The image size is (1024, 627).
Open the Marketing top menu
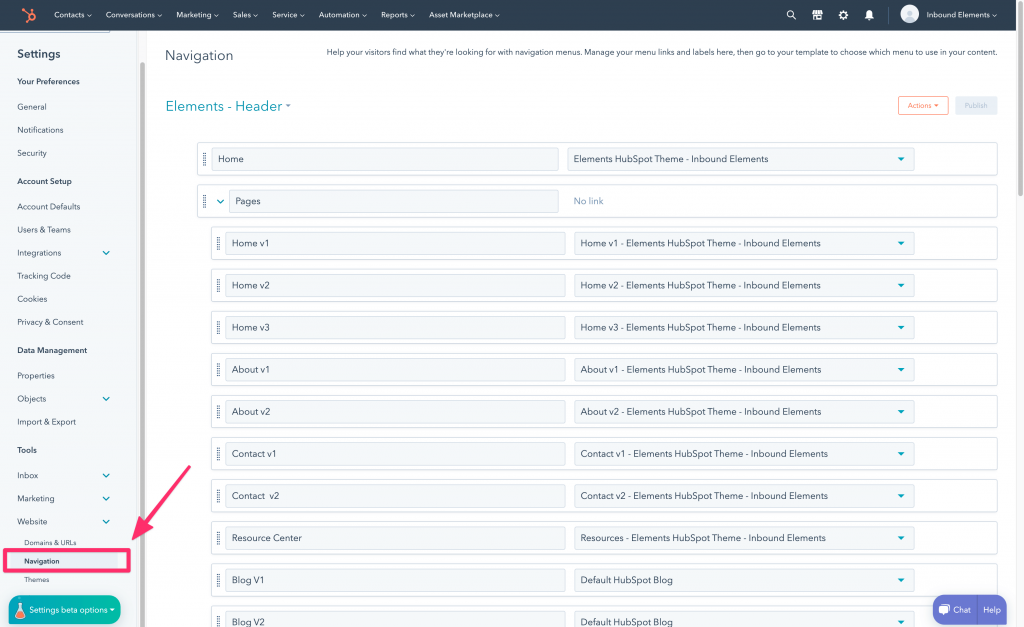(x=197, y=14)
